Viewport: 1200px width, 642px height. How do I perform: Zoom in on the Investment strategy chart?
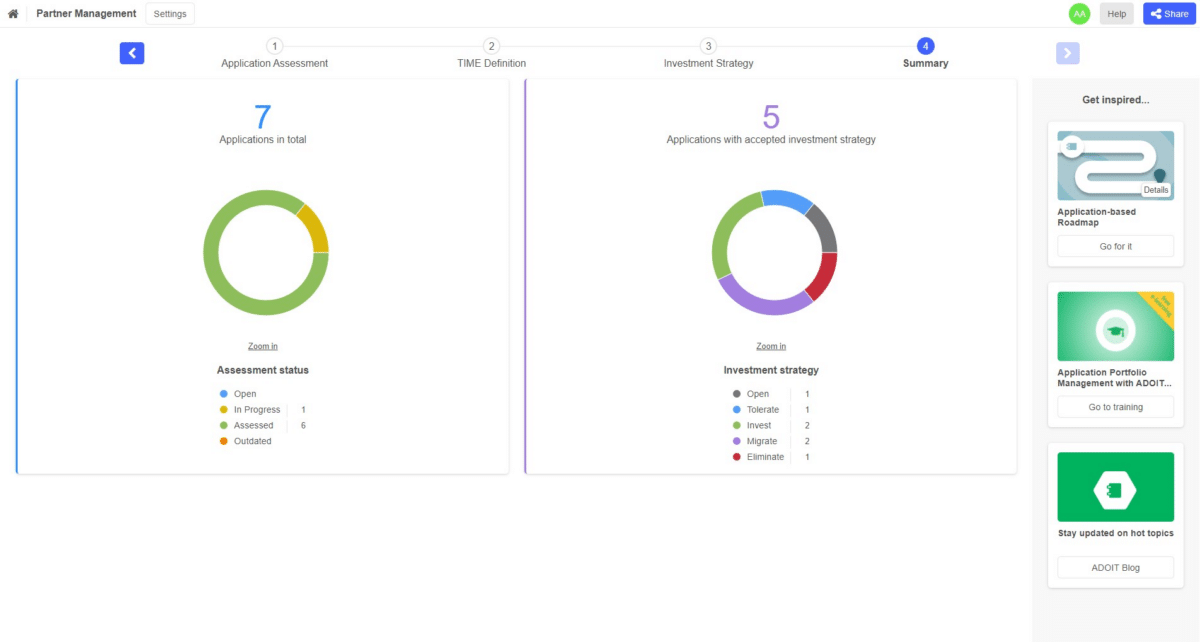pos(771,345)
